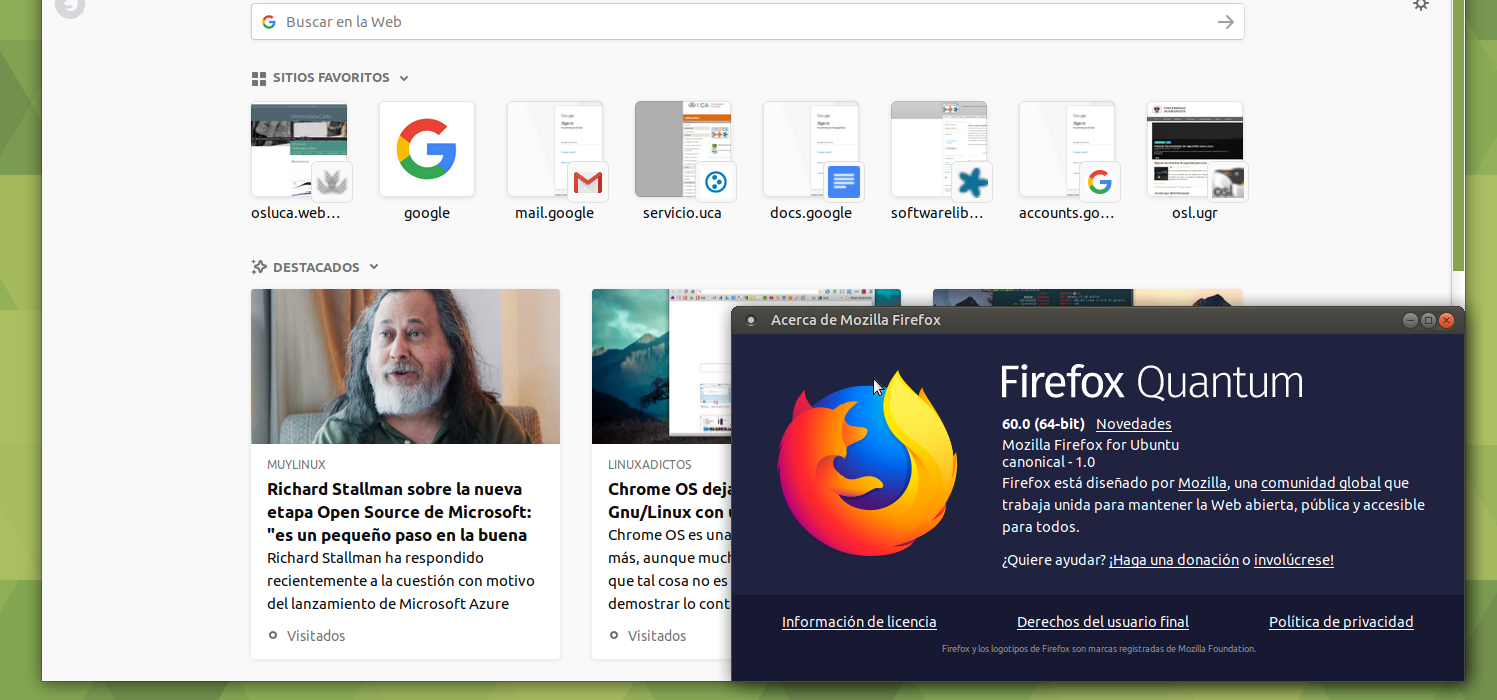Image resolution: width=1497 pixels, height=700 pixels.
Task: Click the Google logo inside the search bar
Action: pyautogui.click(x=268, y=21)
